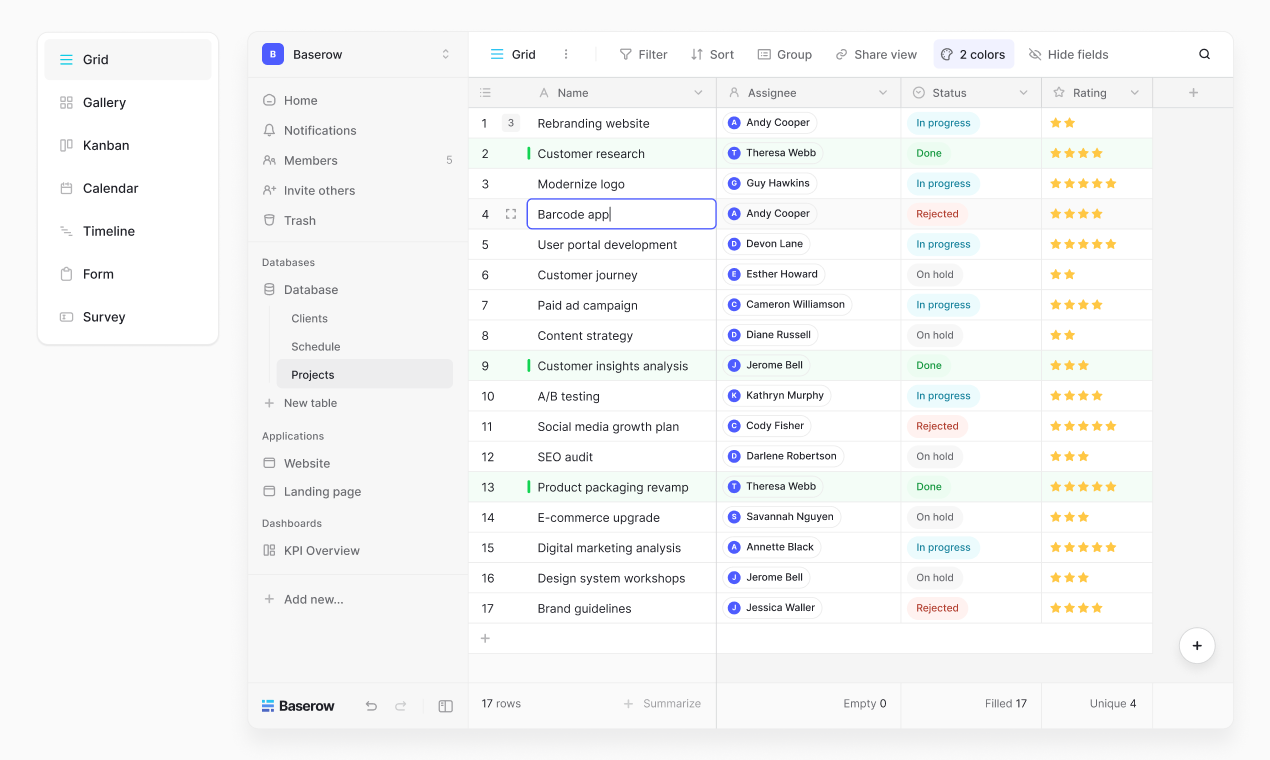The image size is (1270, 760).
Task: Click the undo arrow icon
Action: click(371, 706)
